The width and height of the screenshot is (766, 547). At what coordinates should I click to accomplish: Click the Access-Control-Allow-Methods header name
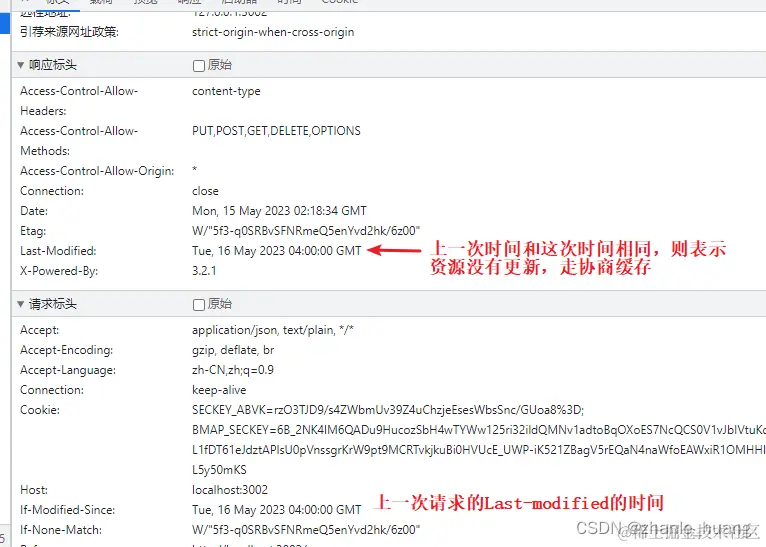pos(79,141)
